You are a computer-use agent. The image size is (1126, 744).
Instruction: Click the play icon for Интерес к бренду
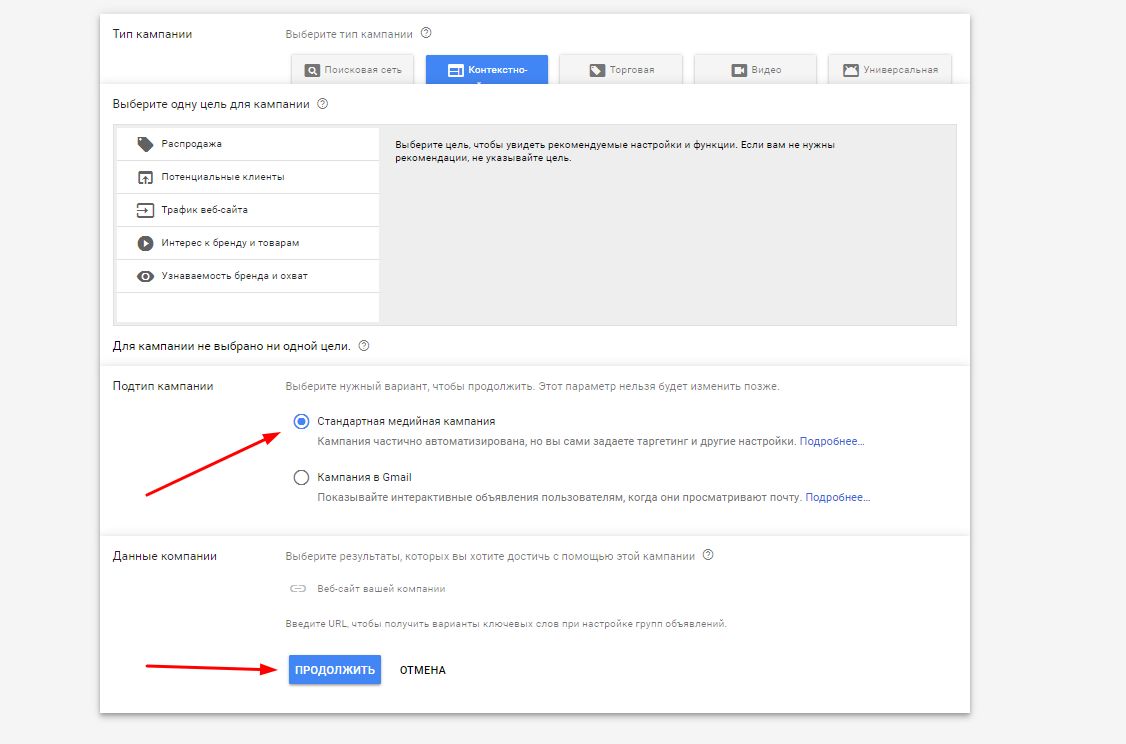(145, 243)
